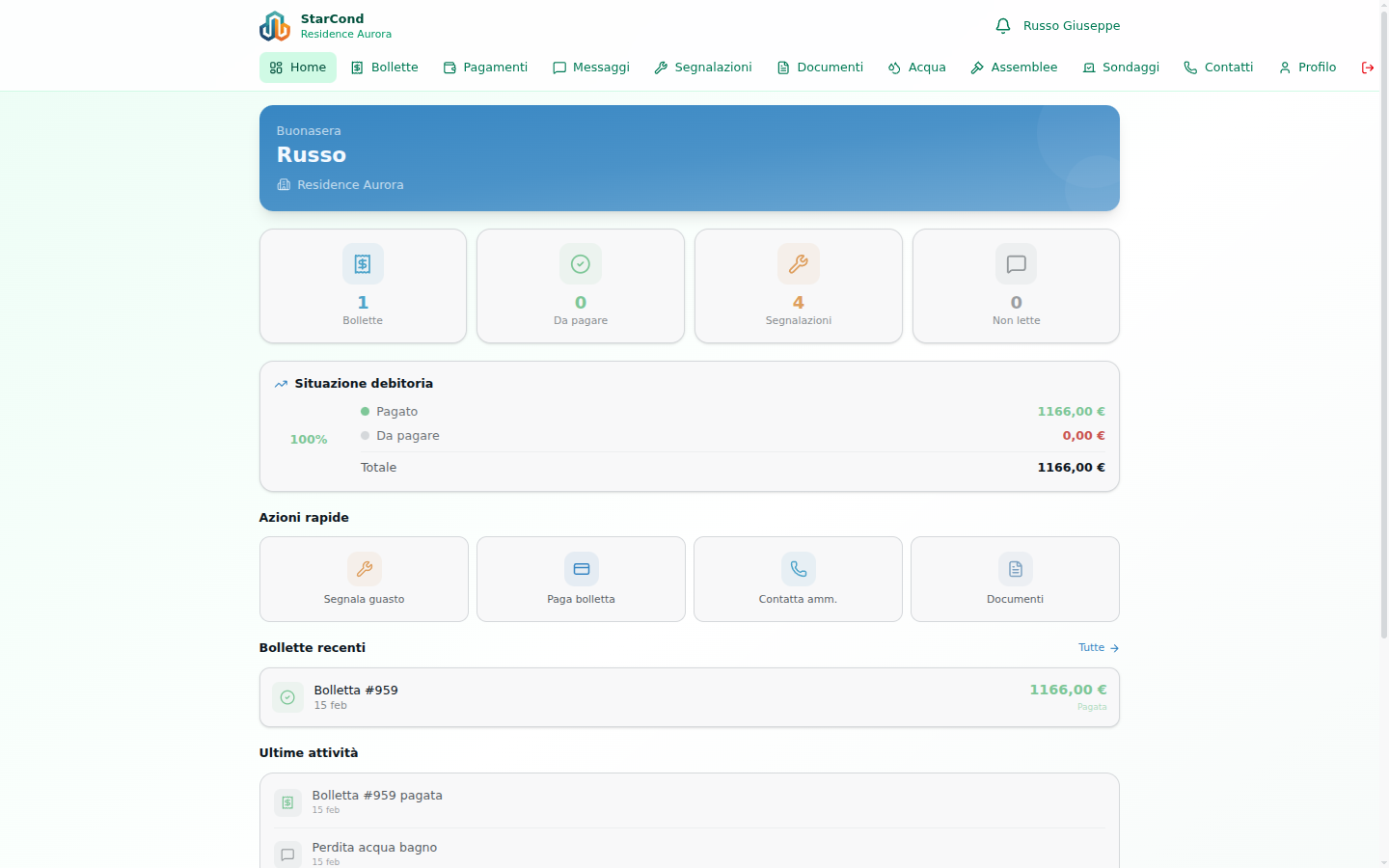Click the 1166,00 € amount on Bolletta #959
The width and height of the screenshot is (1389, 868).
pos(1068,690)
